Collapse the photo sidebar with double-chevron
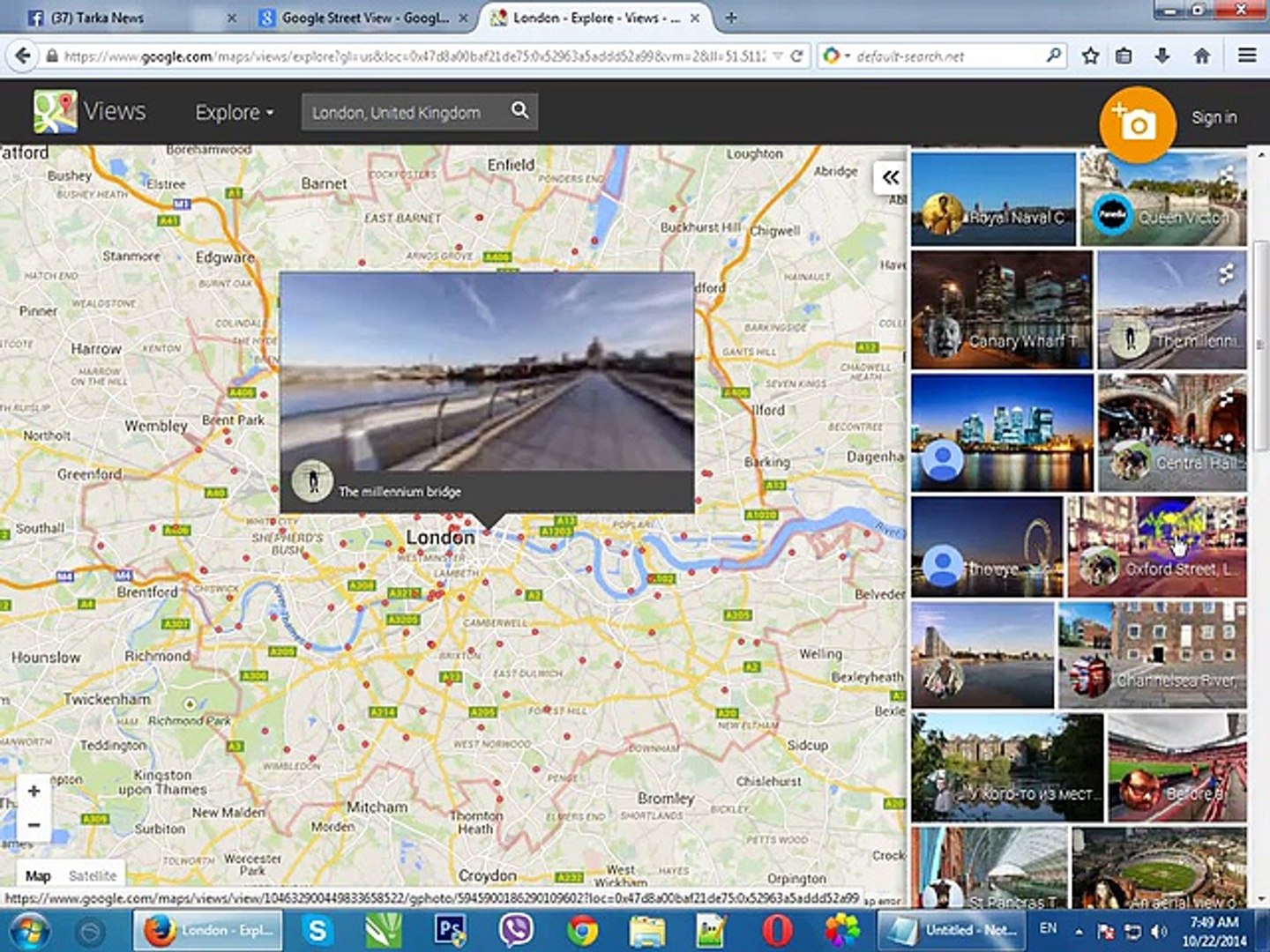Image resolution: width=1270 pixels, height=952 pixels. [891, 177]
